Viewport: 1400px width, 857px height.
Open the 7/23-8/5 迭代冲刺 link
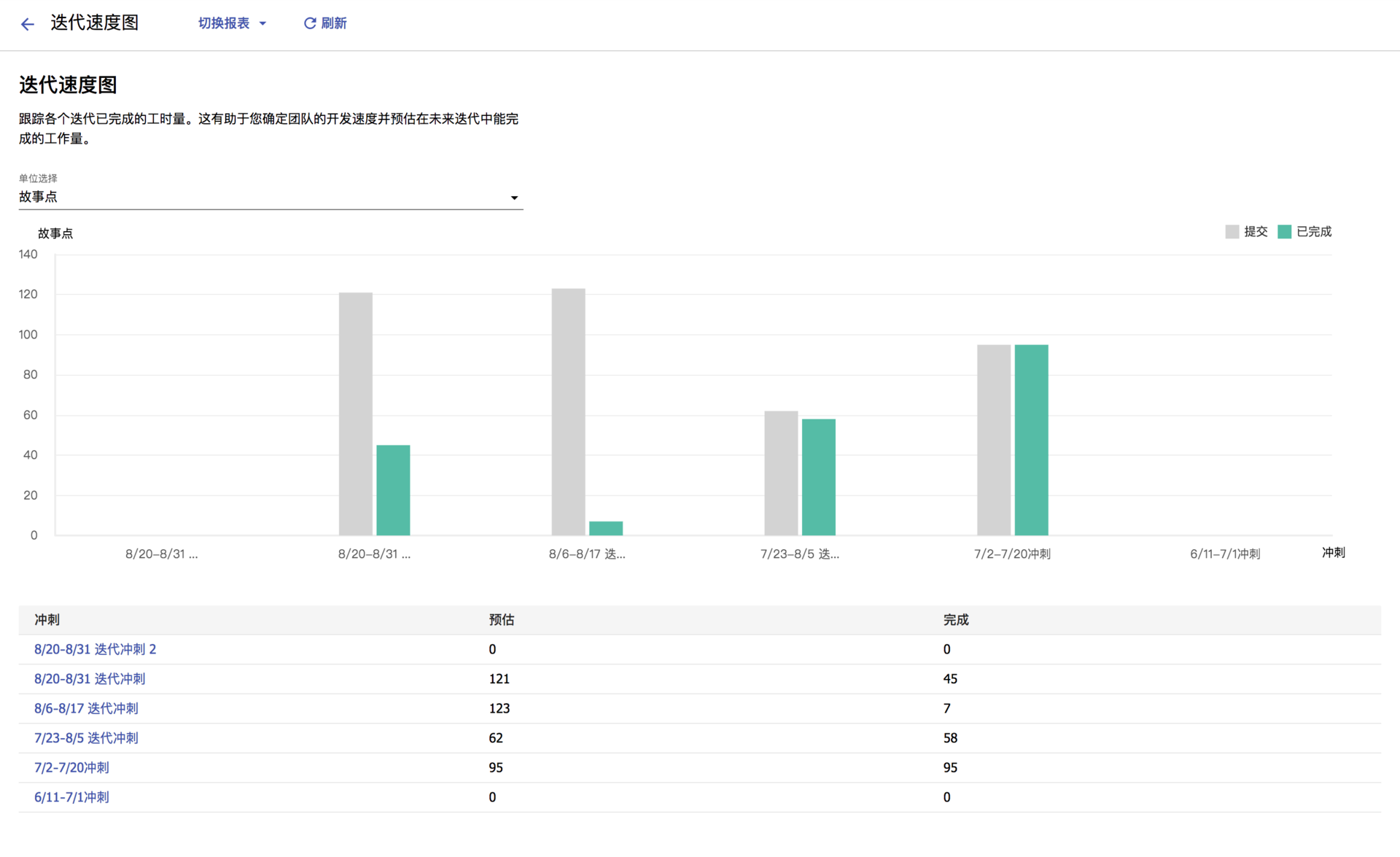coord(86,738)
